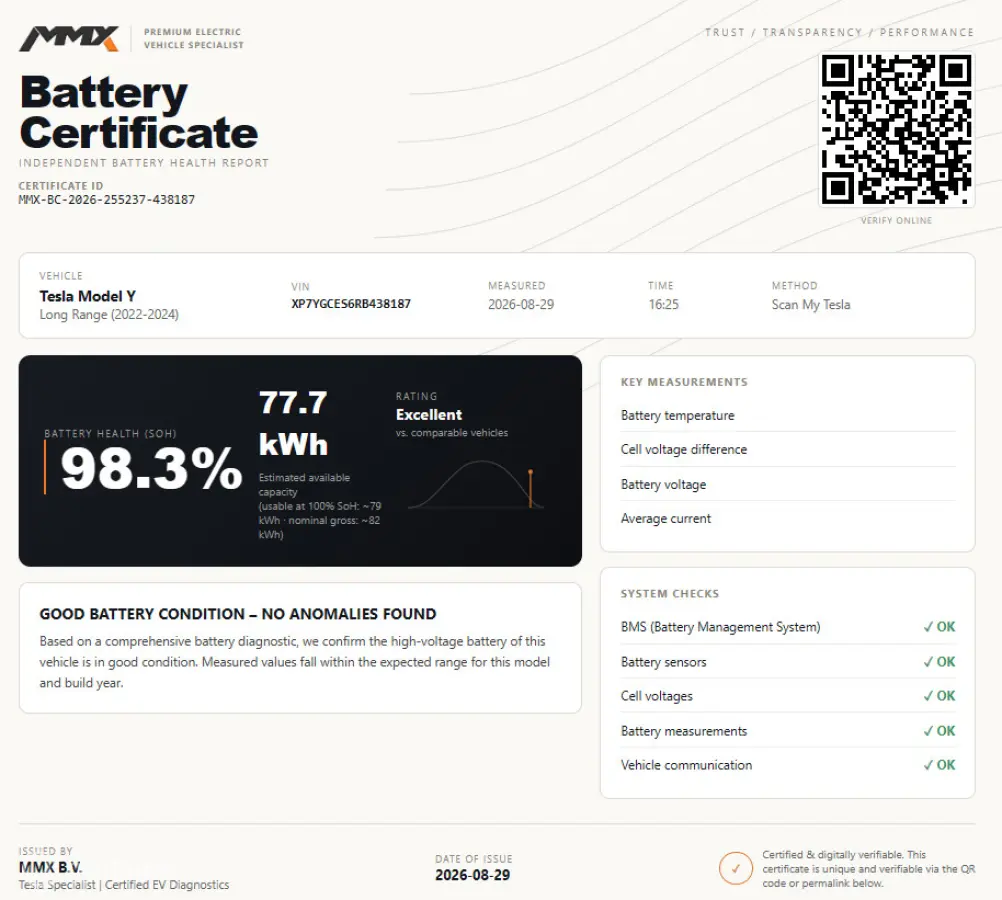The height and width of the screenshot is (900, 1002).
Task: Click the Battery temperature row
Action: pyautogui.click(x=788, y=415)
